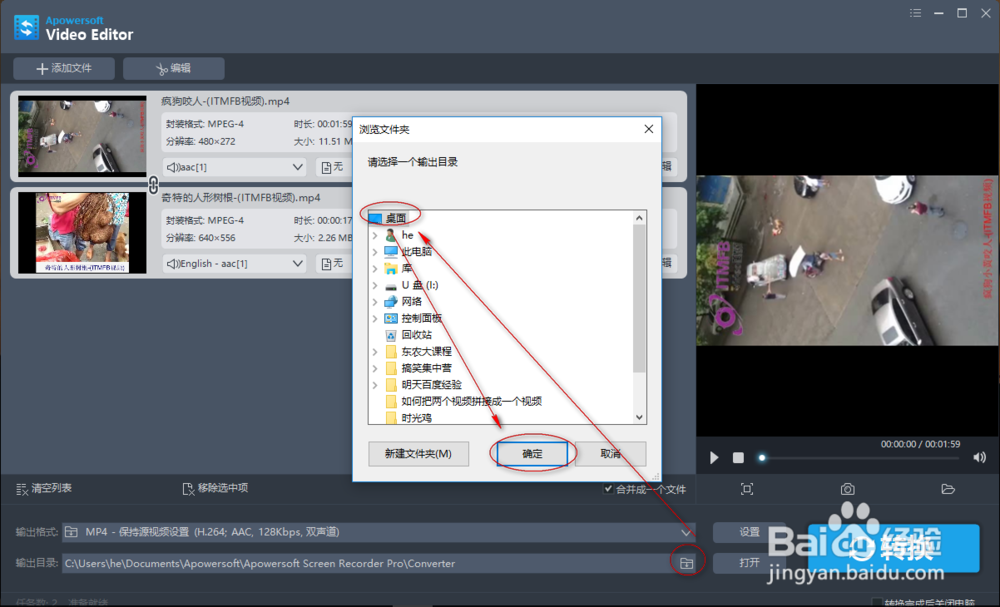Mute the preview volume icon
Screen dimensions: 1000x607
click(980, 457)
